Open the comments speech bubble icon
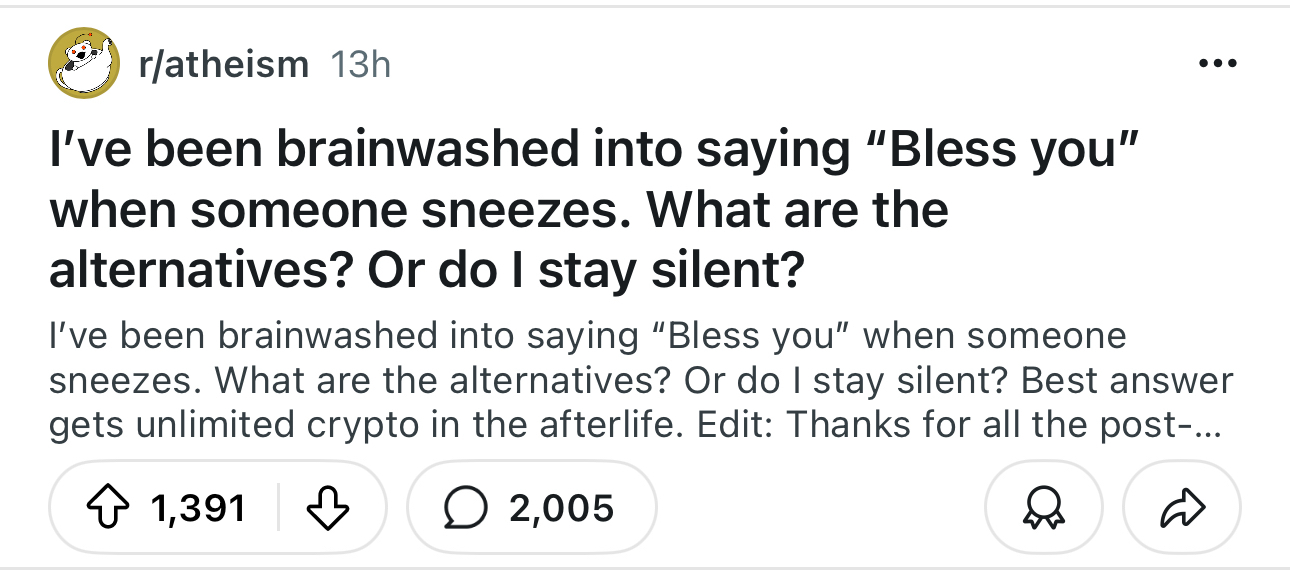Image resolution: width=1290 pixels, height=570 pixels. tap(462, 509)
